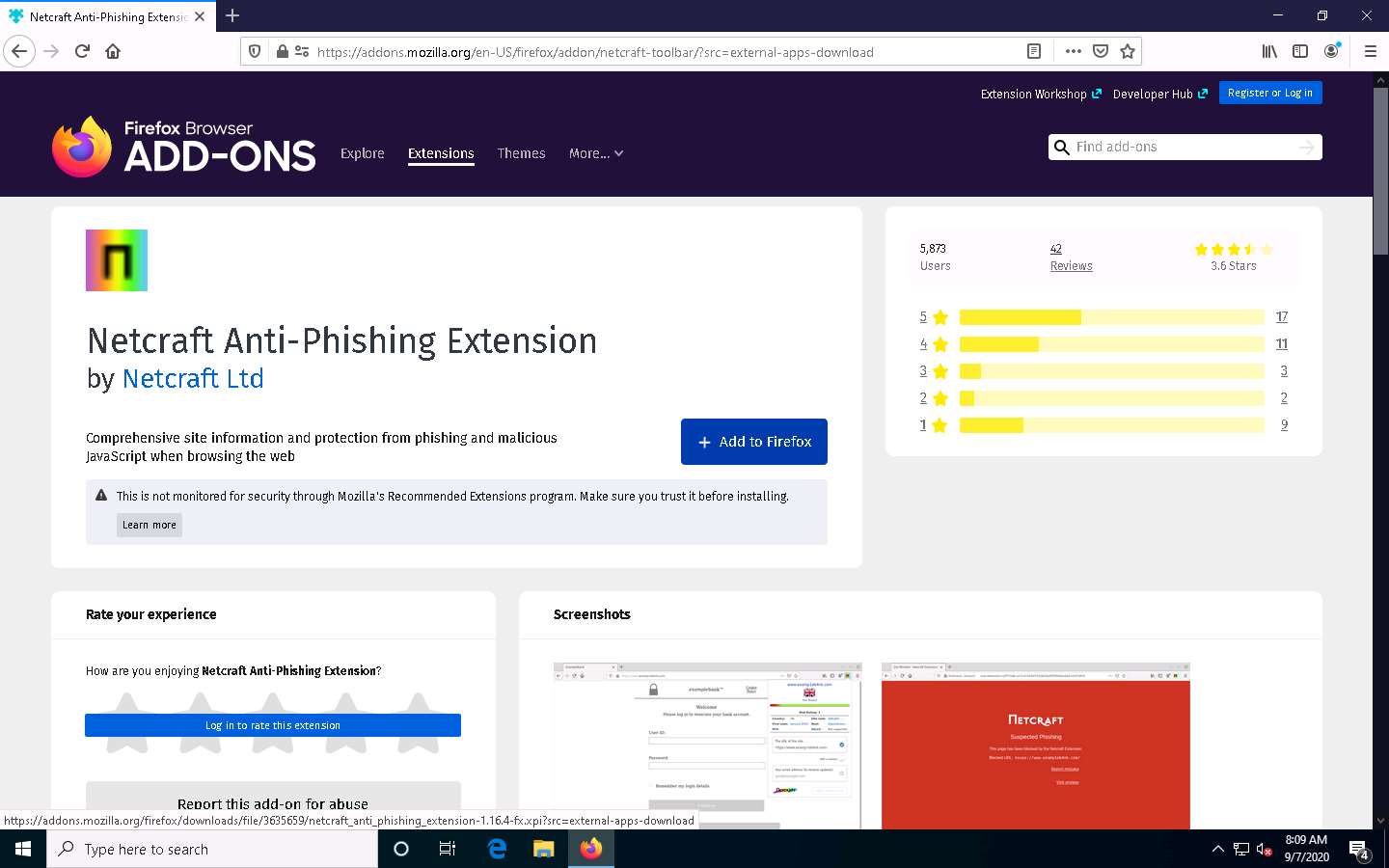1389x868 pixels.
Task: Switch to the Netcraft Anti-Phishing tab
Action: coord(106,16)
